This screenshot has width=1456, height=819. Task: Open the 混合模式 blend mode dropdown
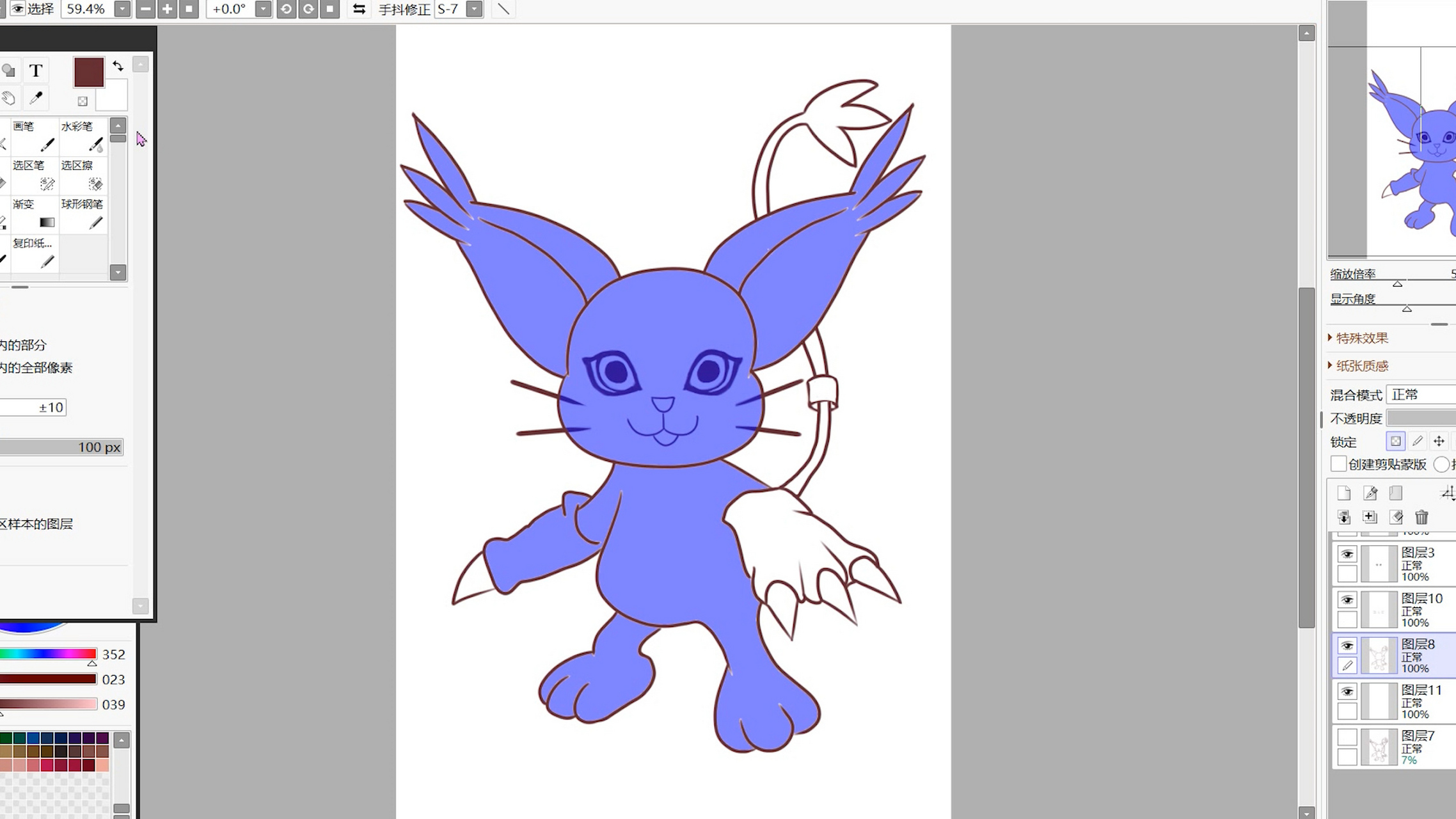[1421, 395]
